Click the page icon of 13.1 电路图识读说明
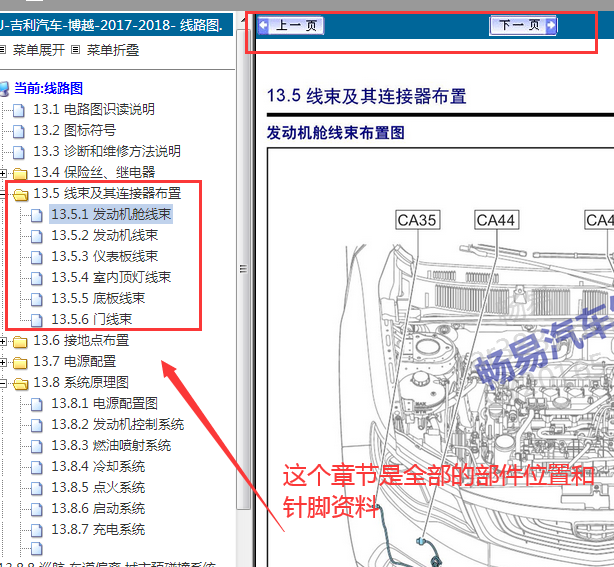614x567 pixels. [x=18, y=110]
